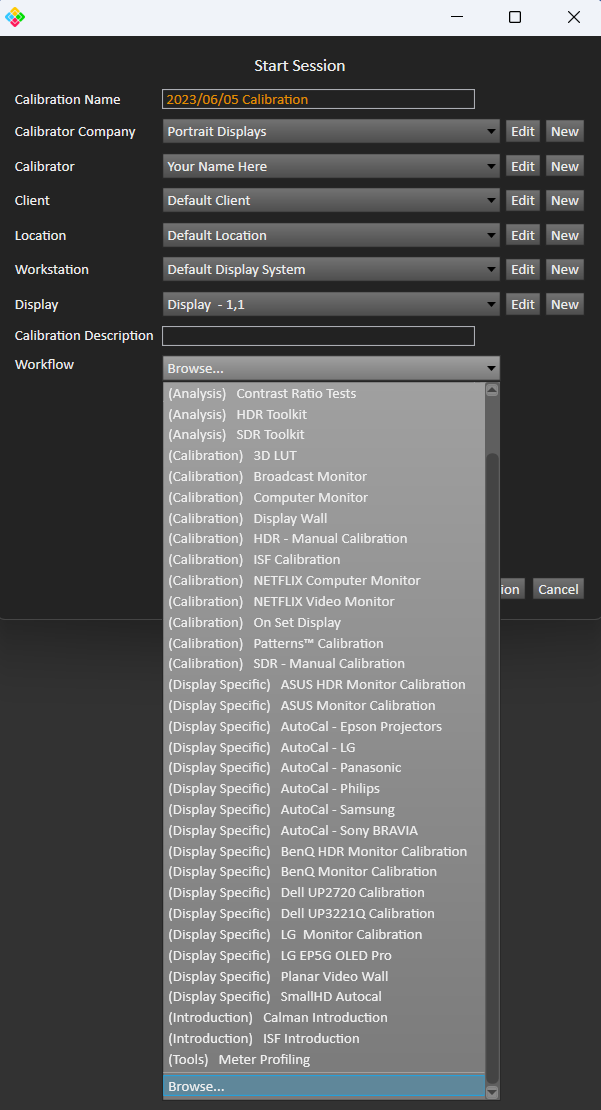Open the Calibrator dropdown
This screenshot has height=1110, width=601.
click(331, 166)
